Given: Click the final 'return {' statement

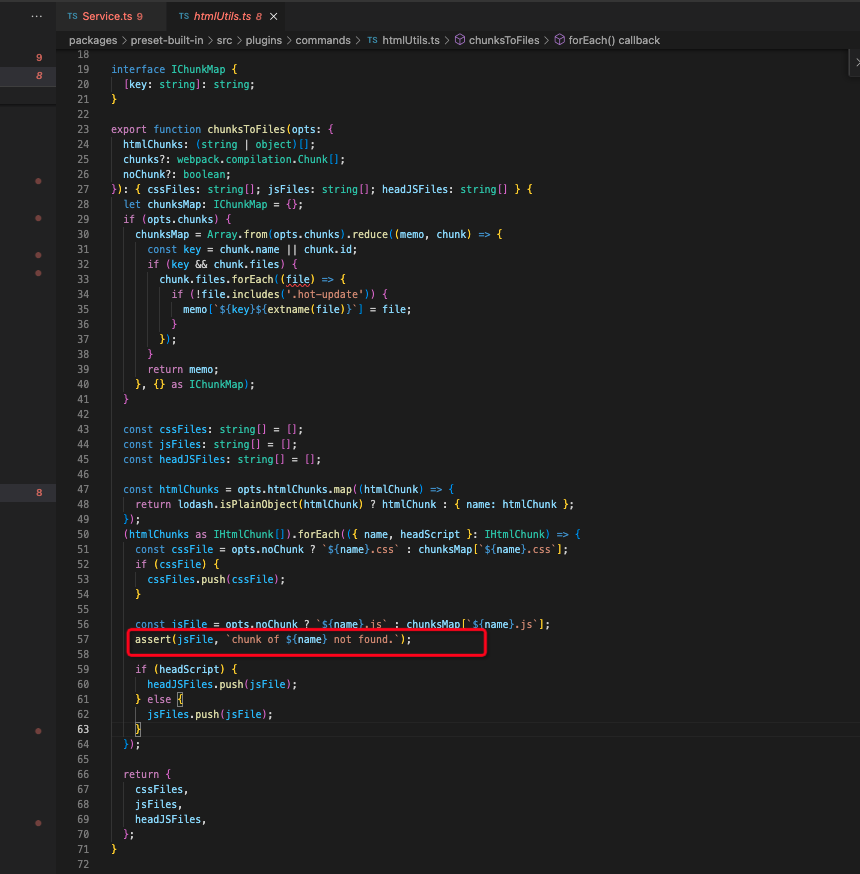Looking at the screenshot, I should tap(147, 774).
